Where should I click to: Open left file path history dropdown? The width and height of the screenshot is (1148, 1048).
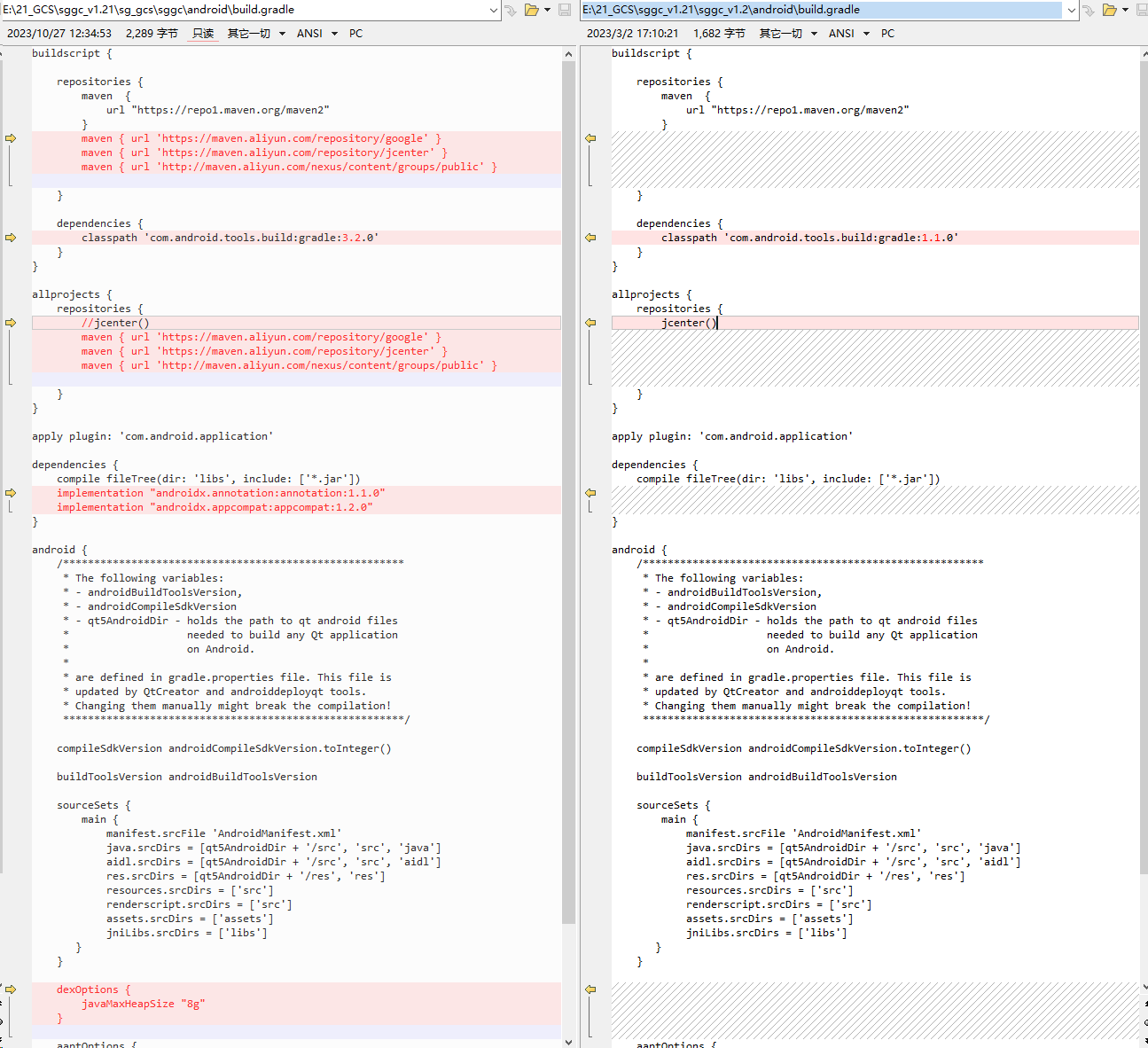[x=494, y=10]
